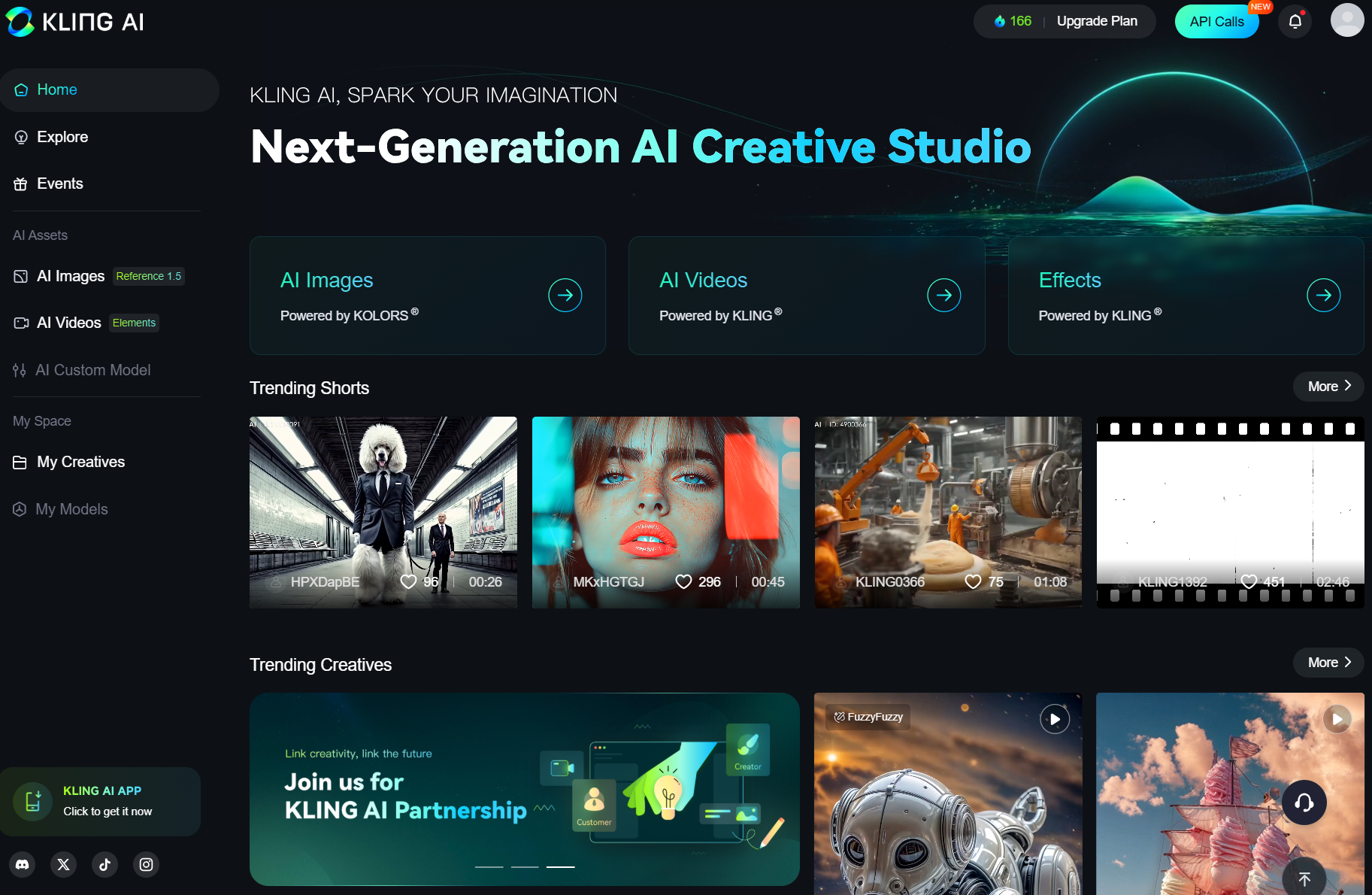
Task: Open the TikTok social icon
Action: click(x=105, y=864)
